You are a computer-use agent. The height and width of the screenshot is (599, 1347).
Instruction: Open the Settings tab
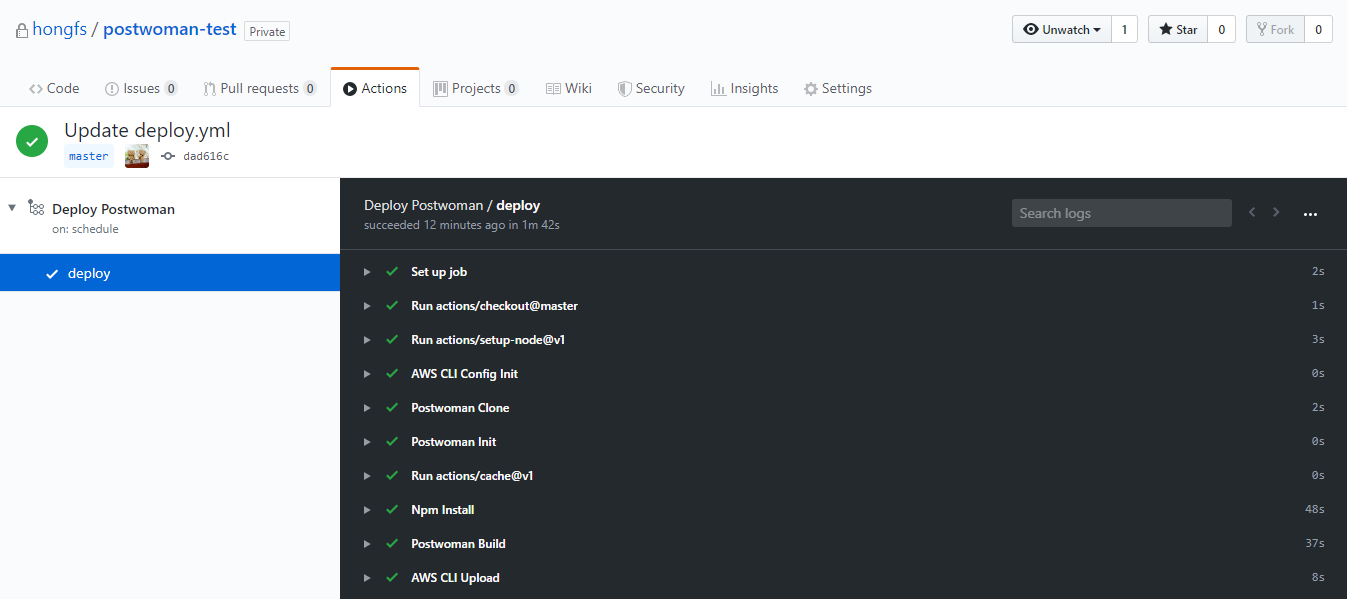838,88
